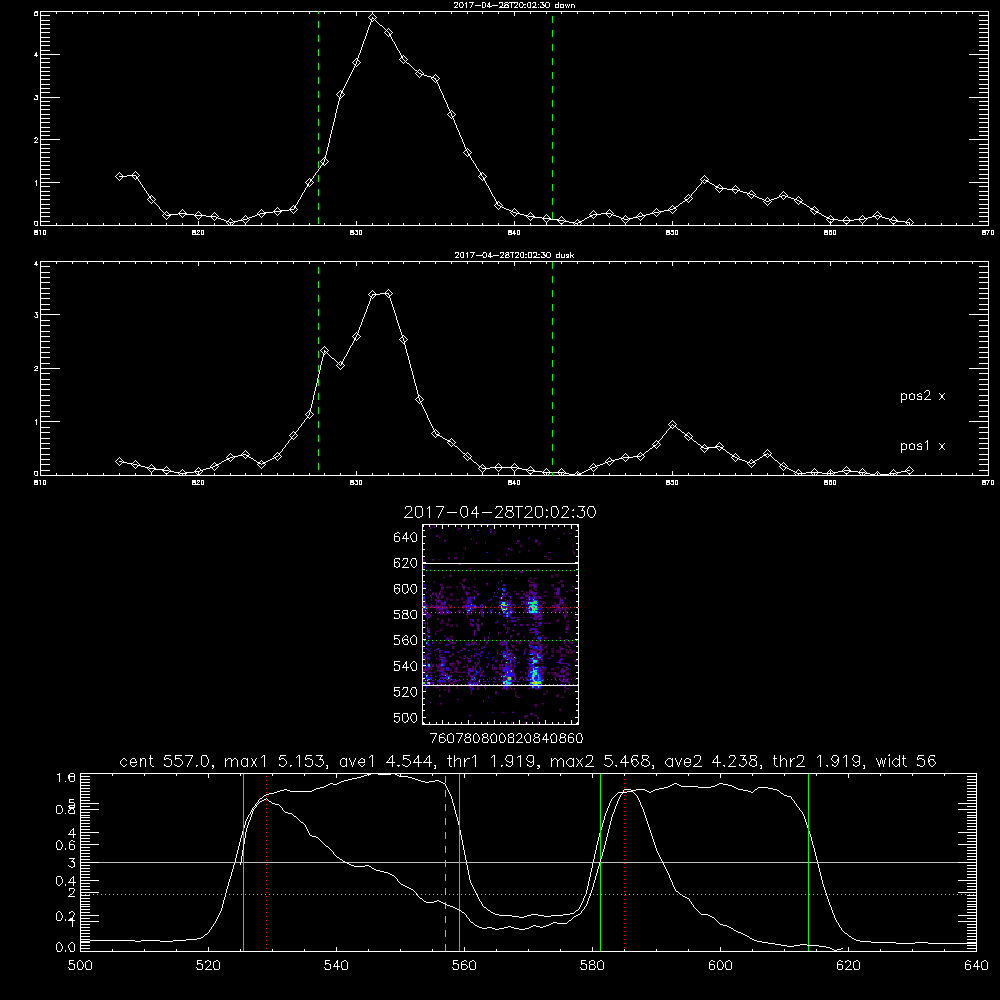Screen dimensions: 1000x1000
Task: Click 'cent 557.0' in the stats header
Action: 166,761
